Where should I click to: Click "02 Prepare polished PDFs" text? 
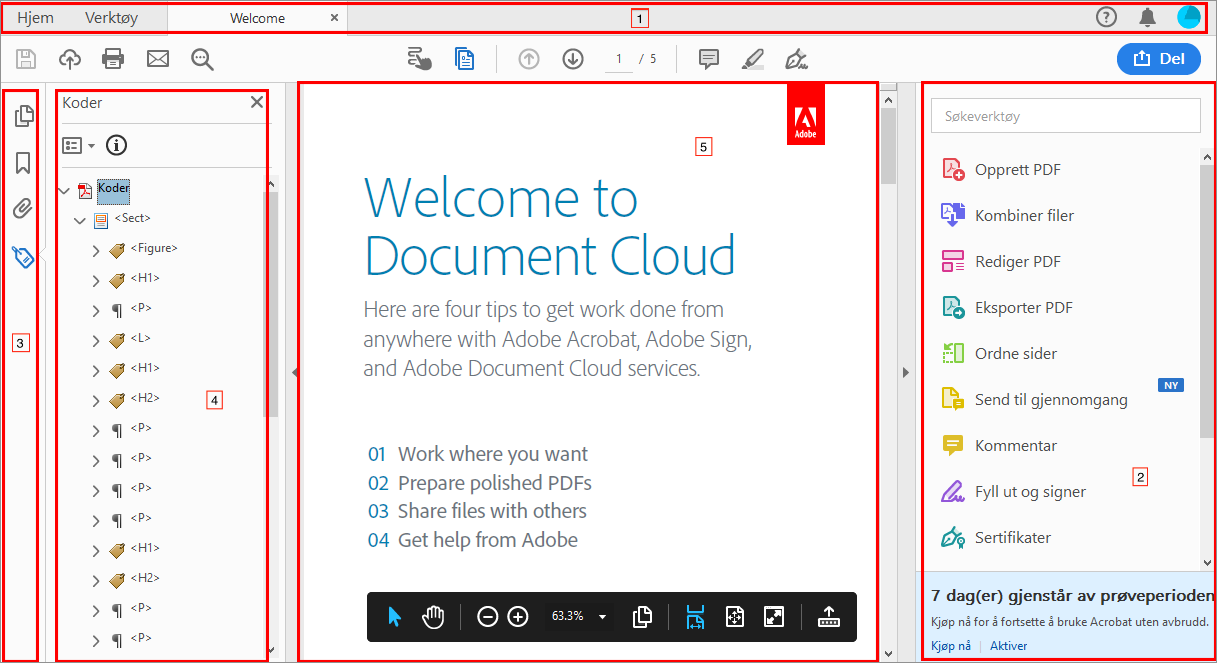[480, 483]
